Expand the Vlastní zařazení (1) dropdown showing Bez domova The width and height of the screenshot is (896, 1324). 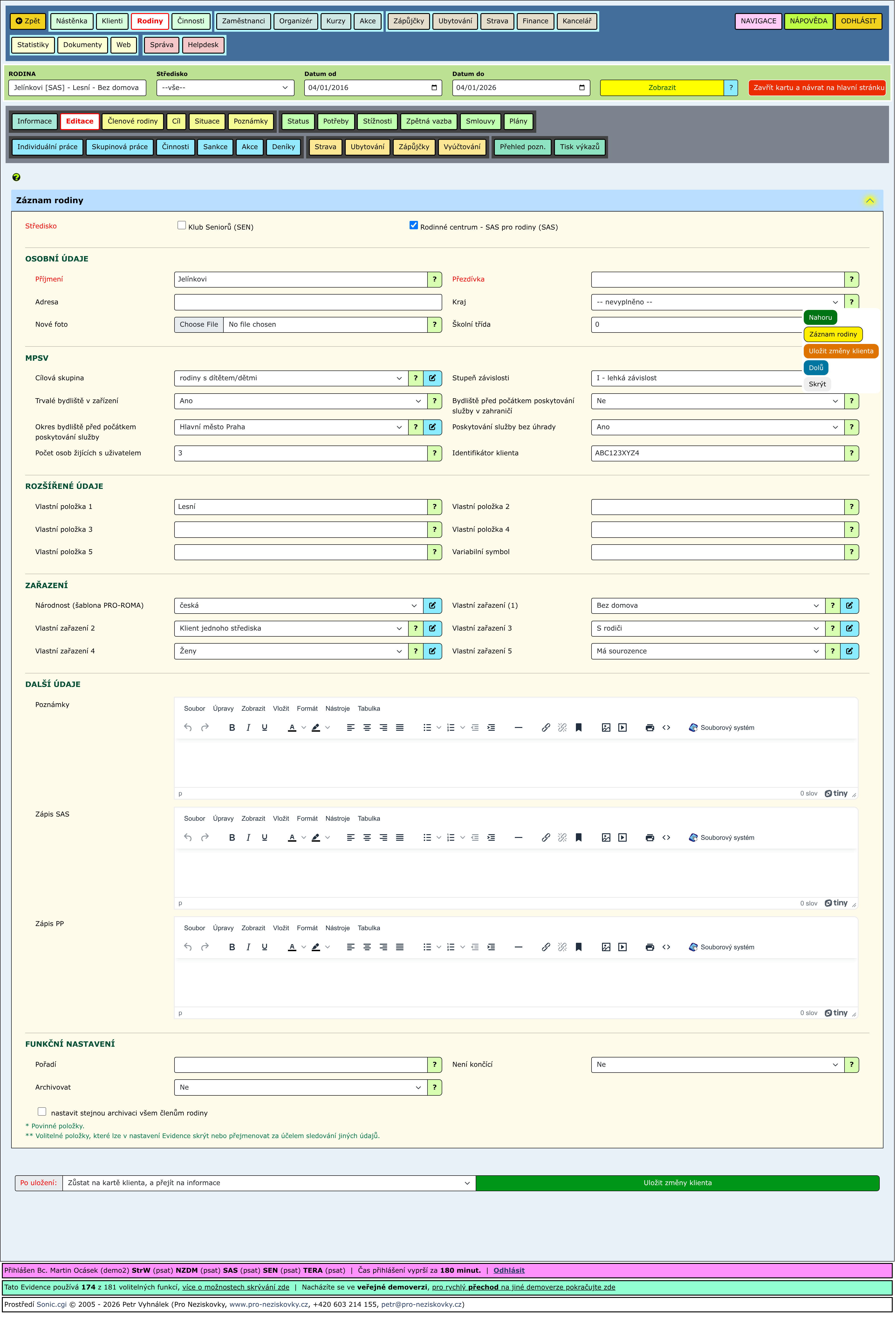click(x=708, y=606)
